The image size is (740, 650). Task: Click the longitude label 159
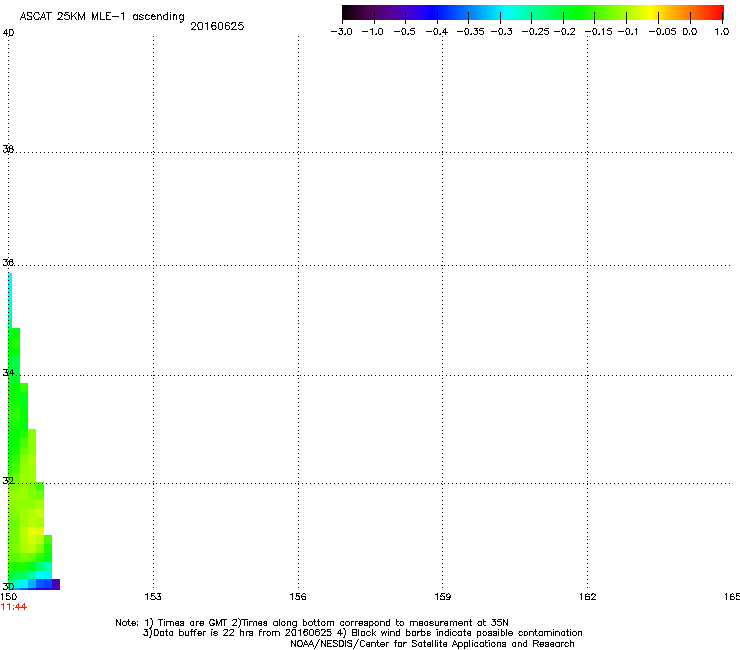tap(443, 597)
